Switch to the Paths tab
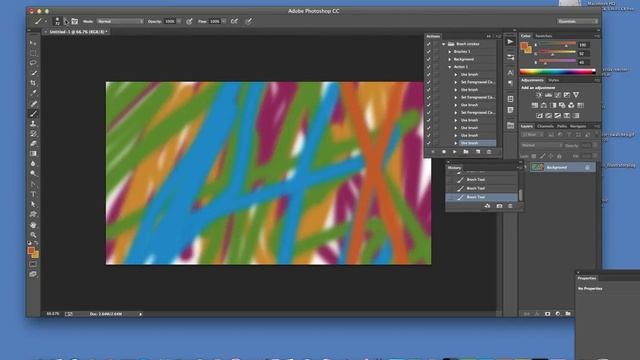640x360 pixels. [562, 127]
